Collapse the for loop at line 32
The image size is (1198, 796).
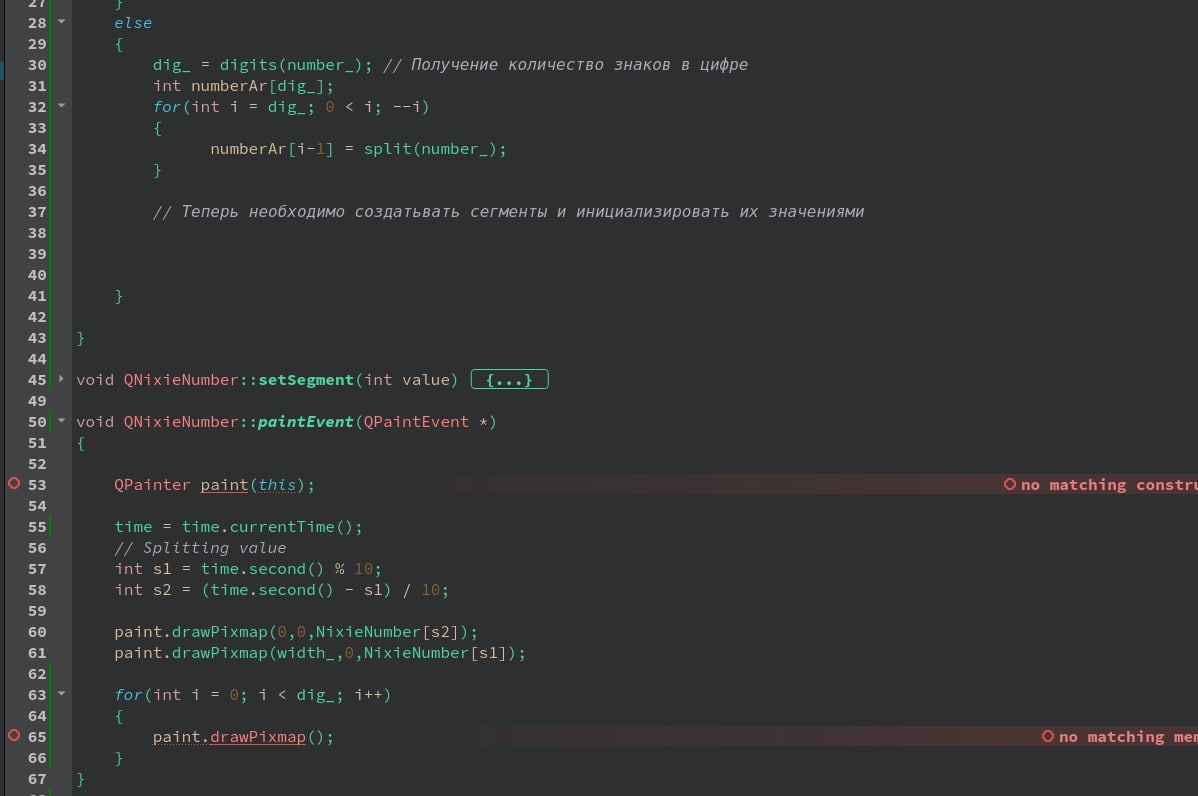coord(62,105)
